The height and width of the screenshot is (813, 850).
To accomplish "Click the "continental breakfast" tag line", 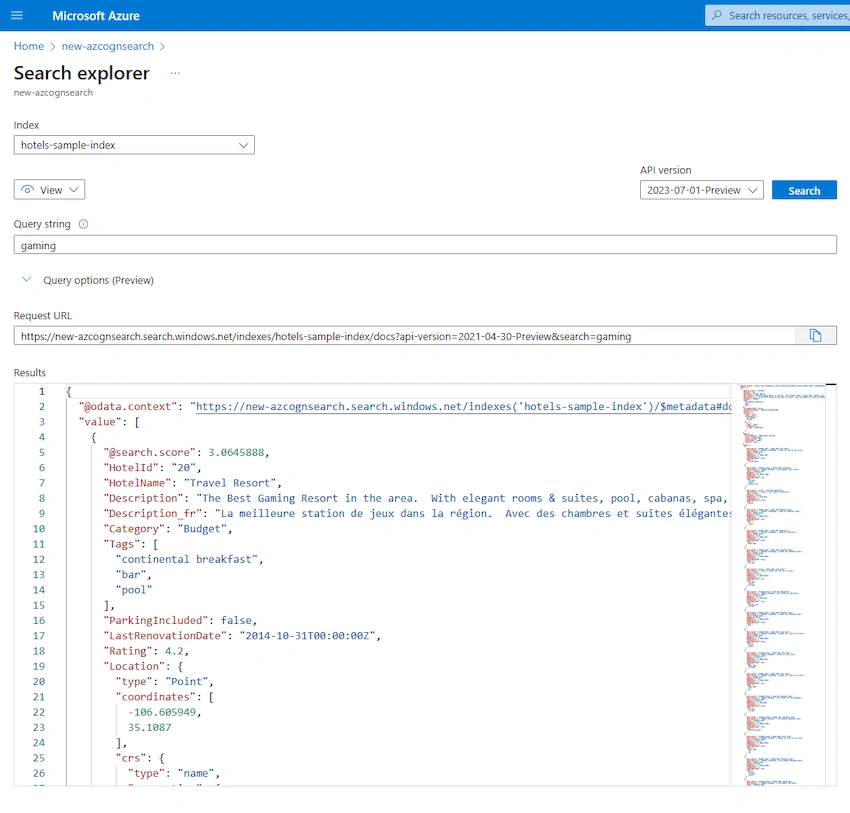I will [x=189, y=559].
